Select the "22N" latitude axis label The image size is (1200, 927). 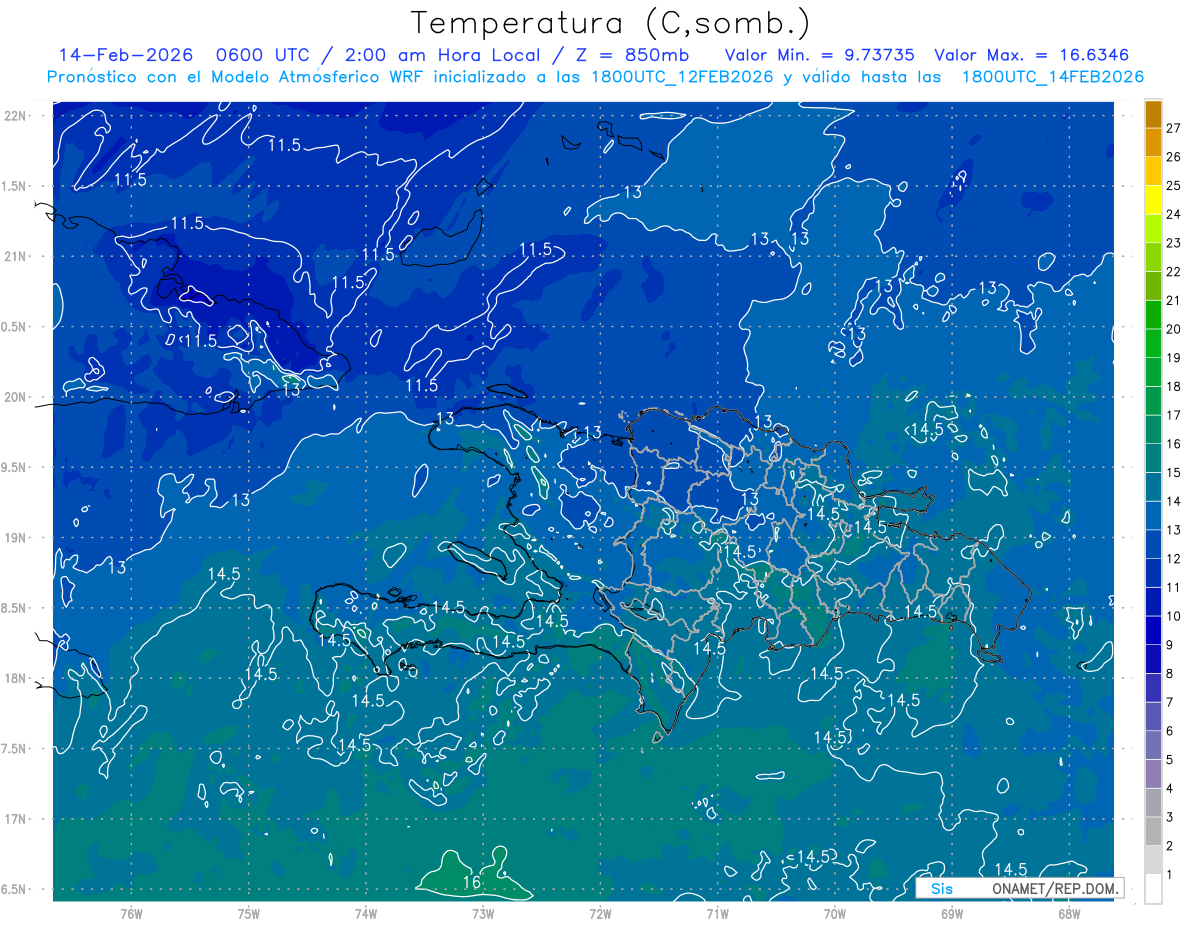tap(15, 115)
